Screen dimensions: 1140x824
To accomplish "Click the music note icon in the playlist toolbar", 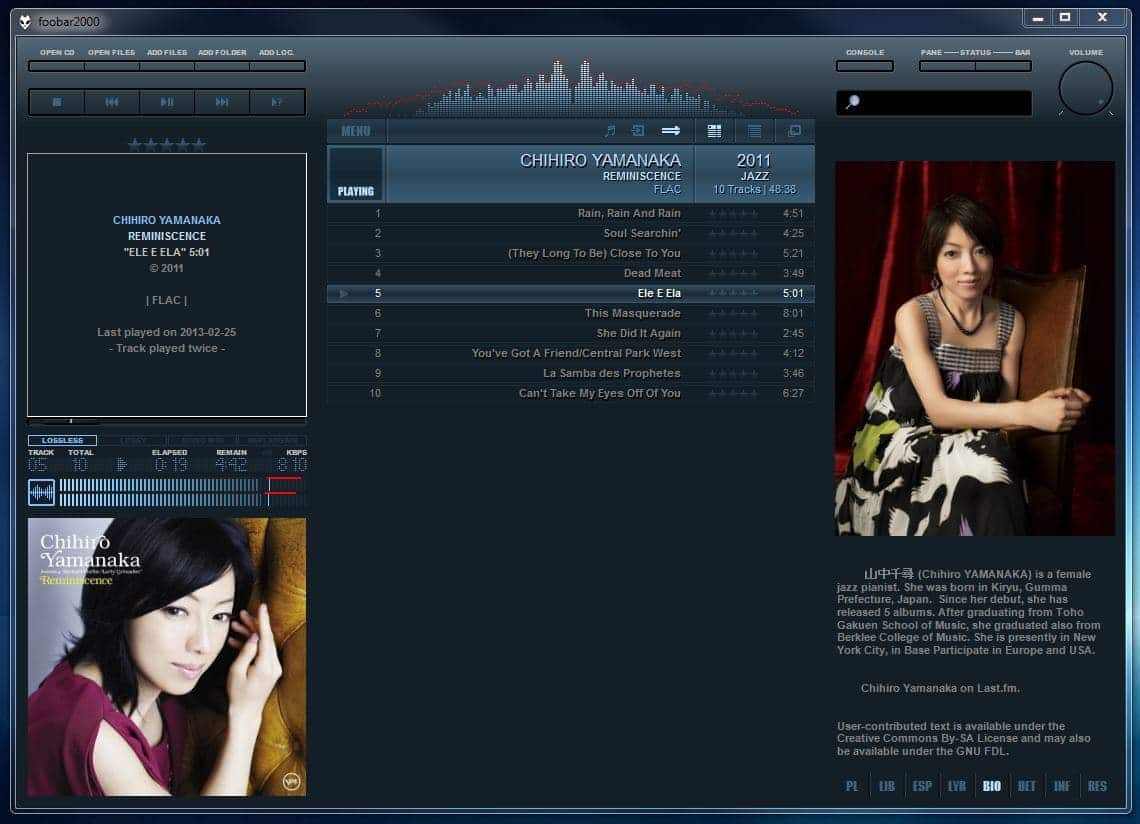I will [610, 131].
